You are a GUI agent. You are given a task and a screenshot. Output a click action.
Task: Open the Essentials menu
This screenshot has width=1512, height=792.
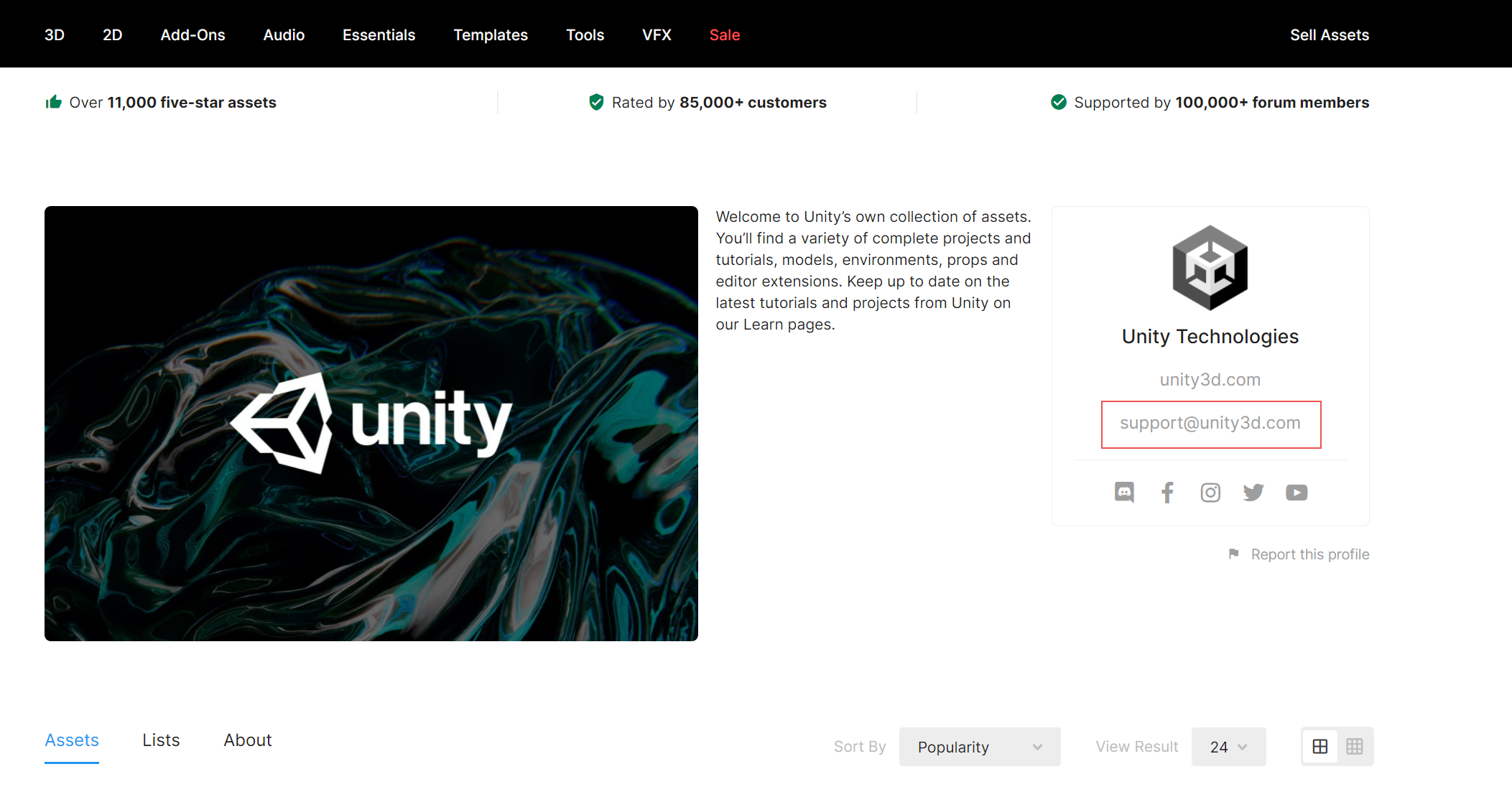pos(379,34)
